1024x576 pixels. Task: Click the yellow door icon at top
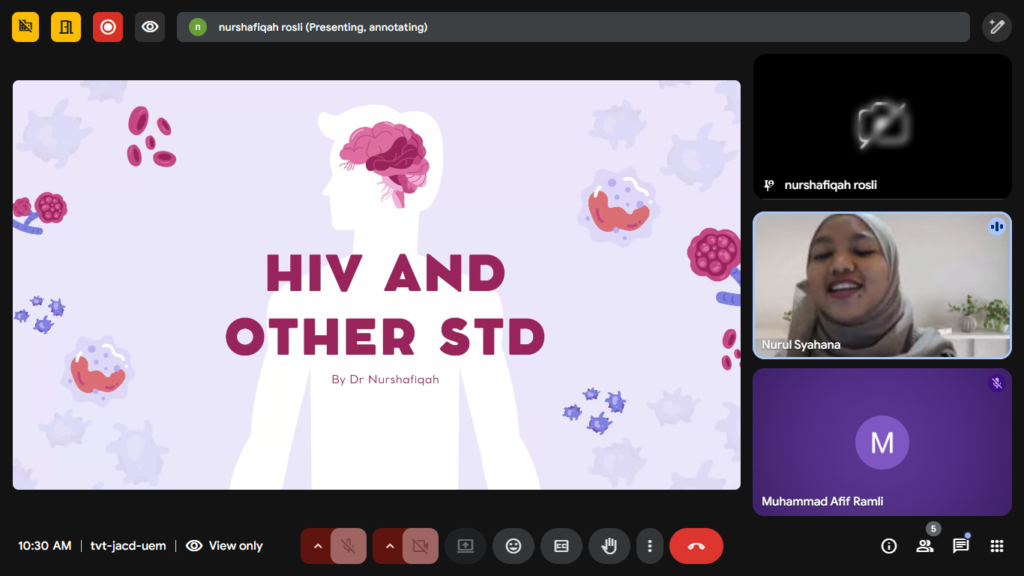pyautogui.click(x=66, y=27)
